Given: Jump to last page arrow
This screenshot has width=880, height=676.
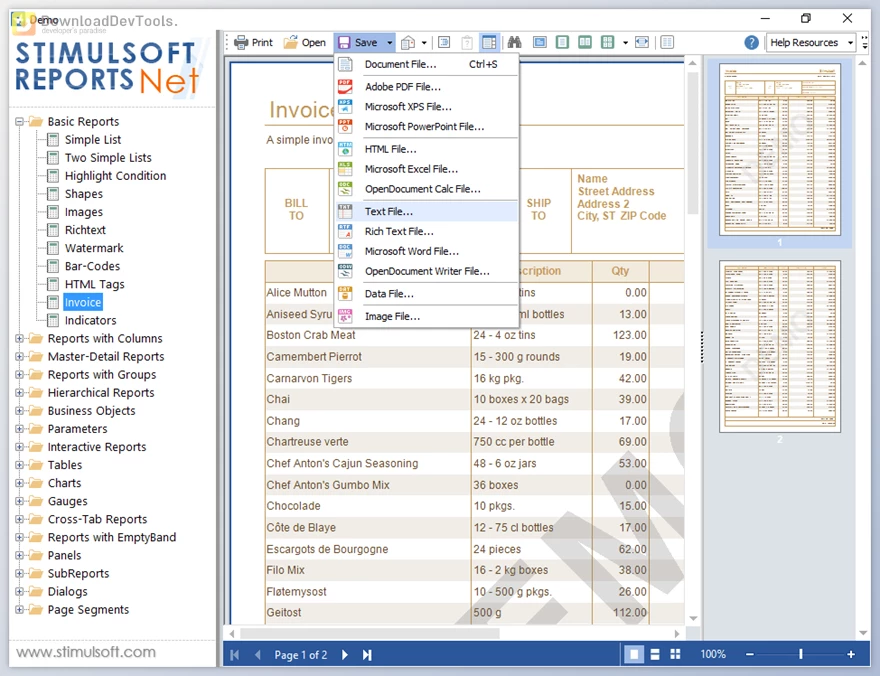Looking at the screenshot, I should click(x=367, y=655).
